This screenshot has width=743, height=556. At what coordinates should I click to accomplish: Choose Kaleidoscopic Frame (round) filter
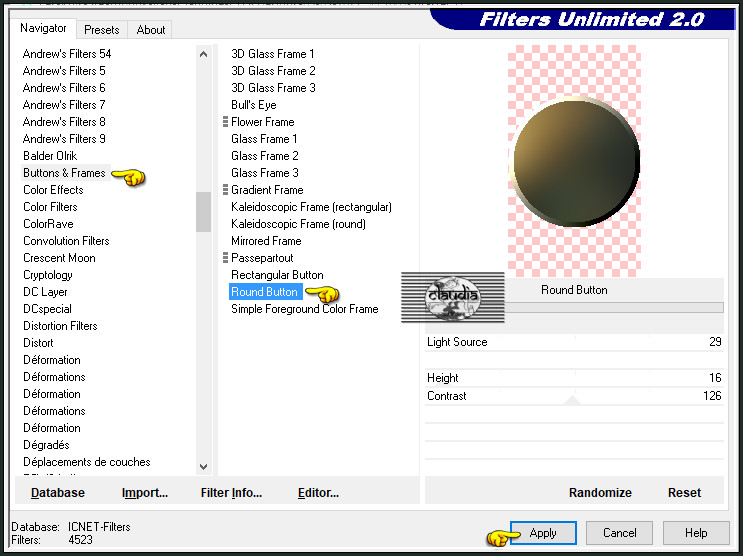[x=299, y=224]
